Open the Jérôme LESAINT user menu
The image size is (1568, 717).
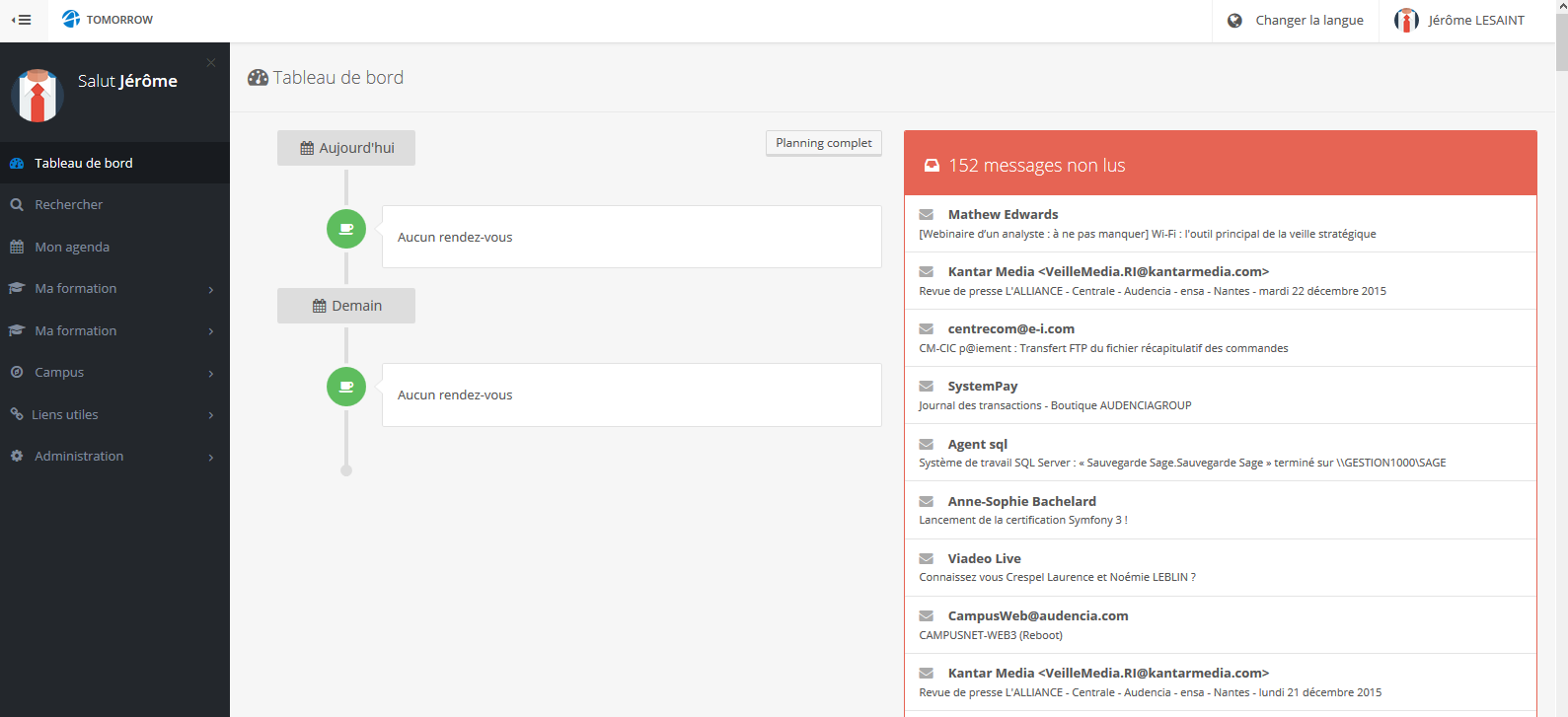coord(1459,21)
